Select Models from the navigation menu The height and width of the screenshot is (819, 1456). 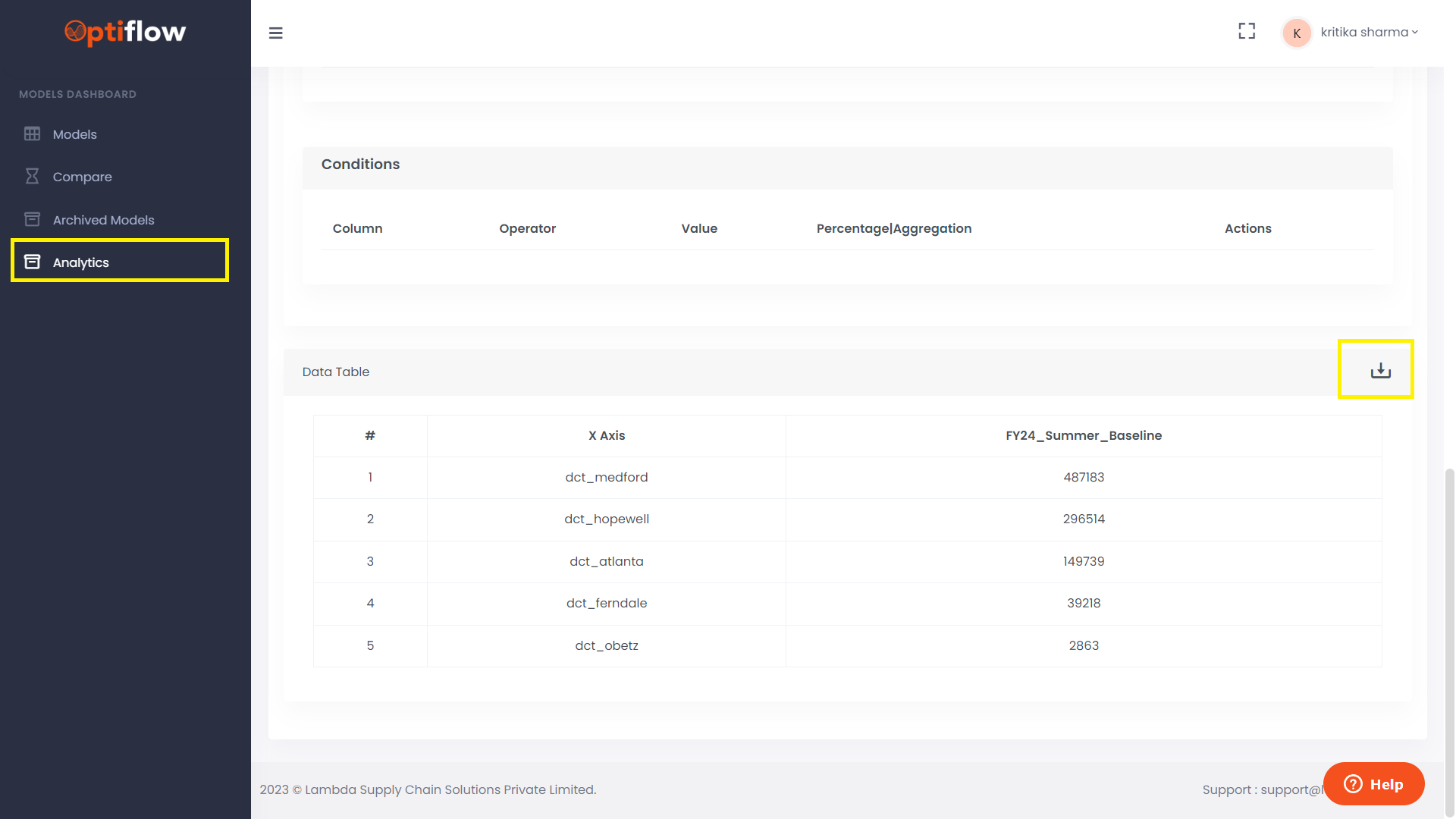[x=74, y=134]
